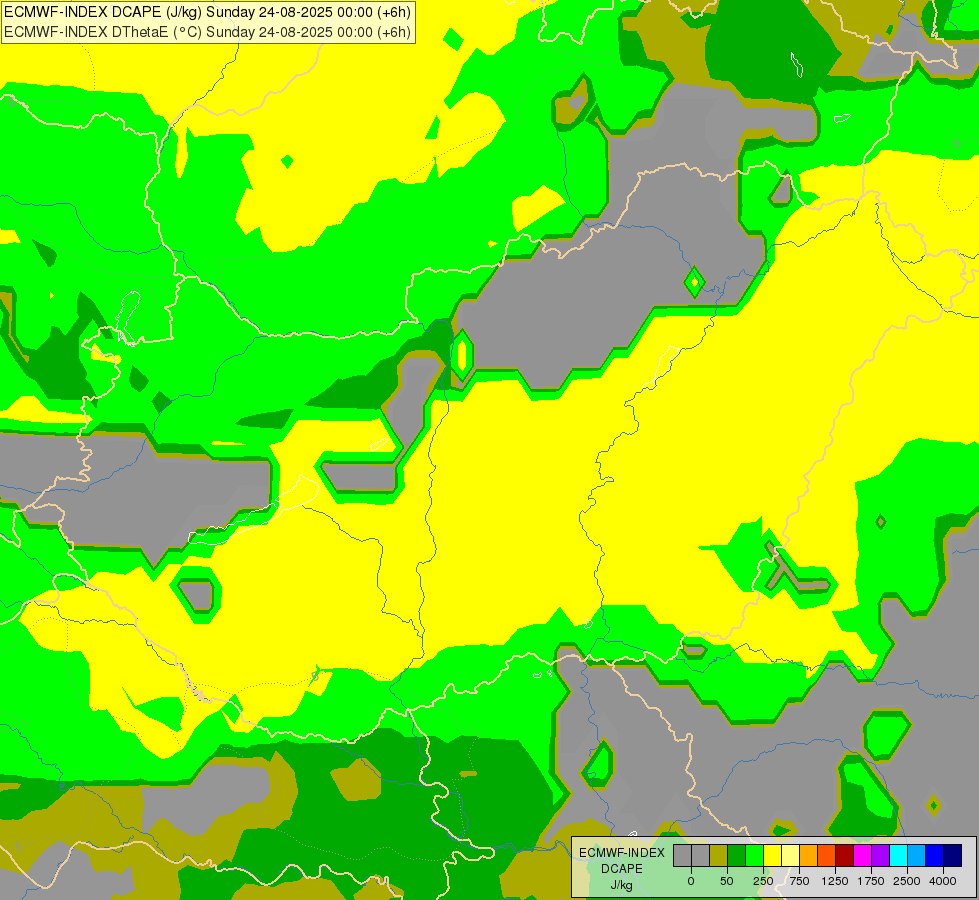Click the legend unit J/kg

point(622,885)
